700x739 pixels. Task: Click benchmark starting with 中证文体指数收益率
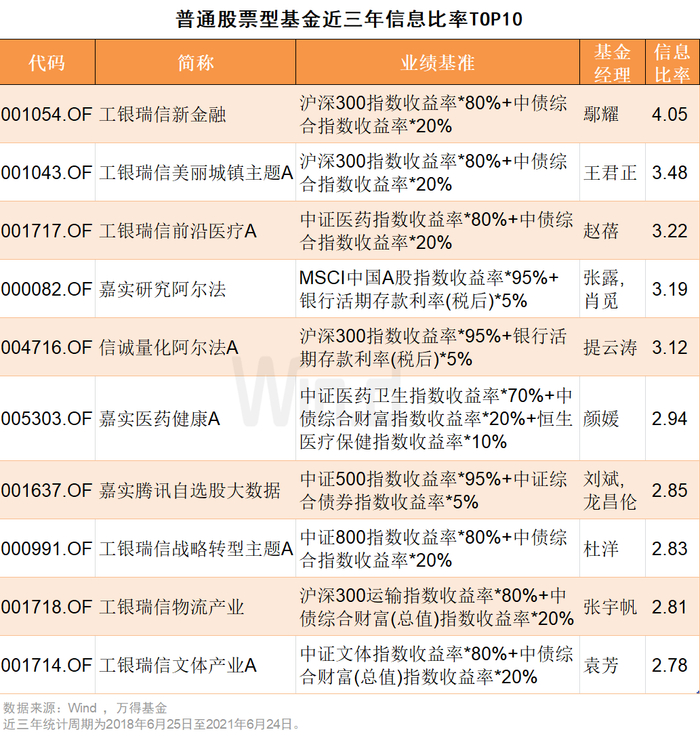436,665
